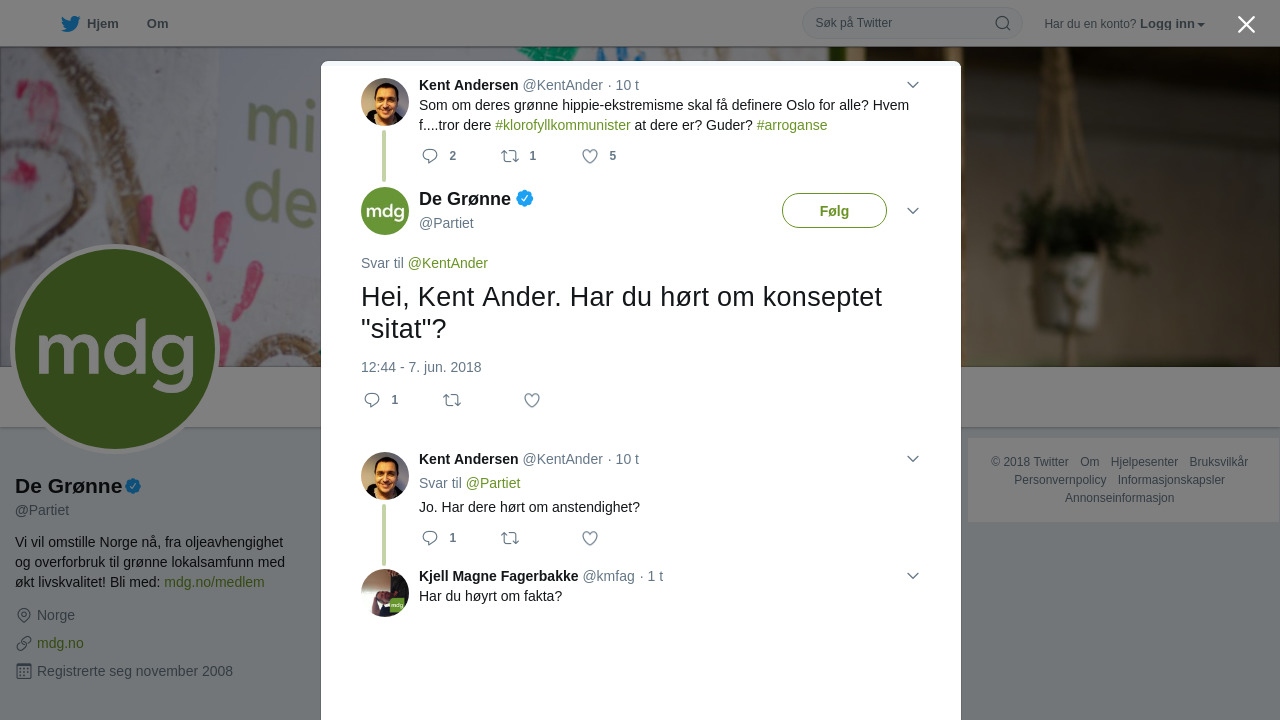Image resolution: width=1280 pixels, height=720 pixels.
Task: Open the #klorofyllkommunister hashtag link
Action: (x=563, y=125)
